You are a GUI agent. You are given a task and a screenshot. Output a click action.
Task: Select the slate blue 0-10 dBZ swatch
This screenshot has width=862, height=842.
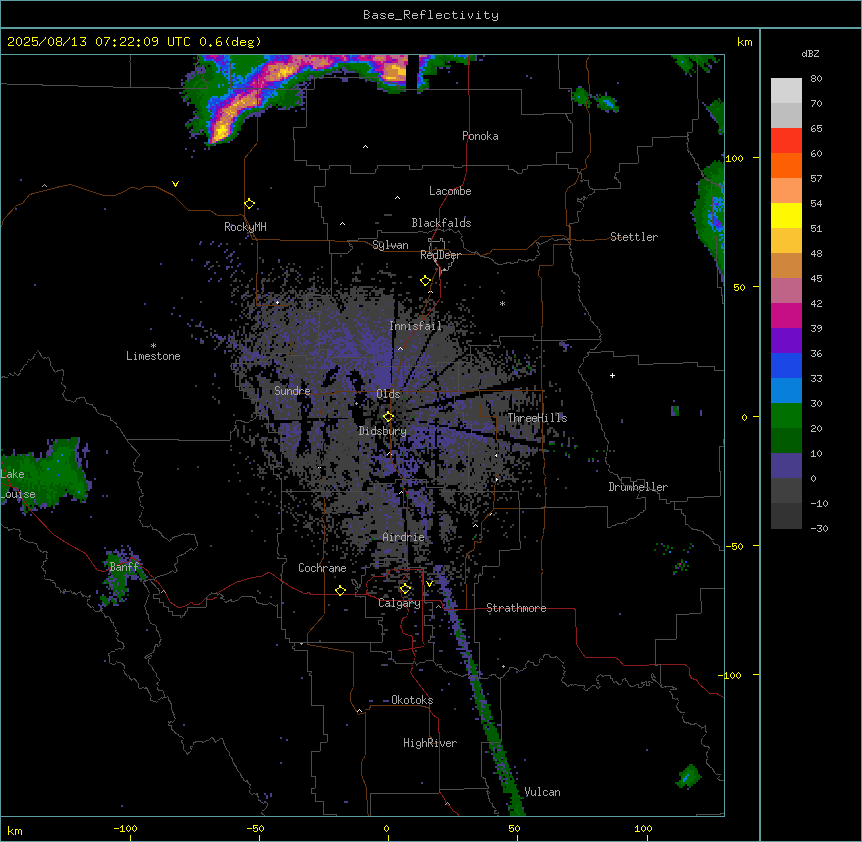[786, 466]
